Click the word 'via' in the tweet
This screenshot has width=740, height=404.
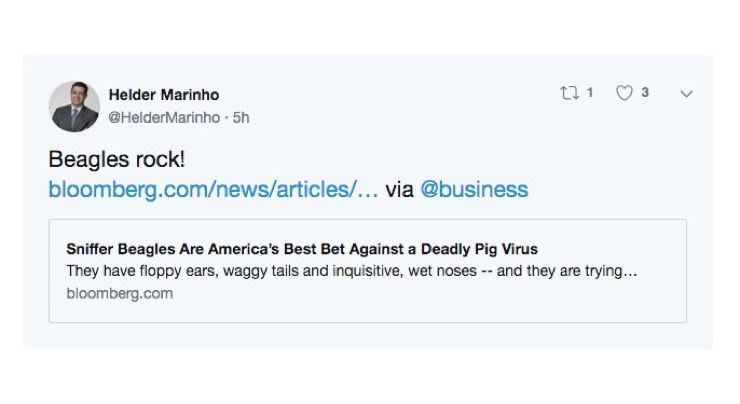399,190
